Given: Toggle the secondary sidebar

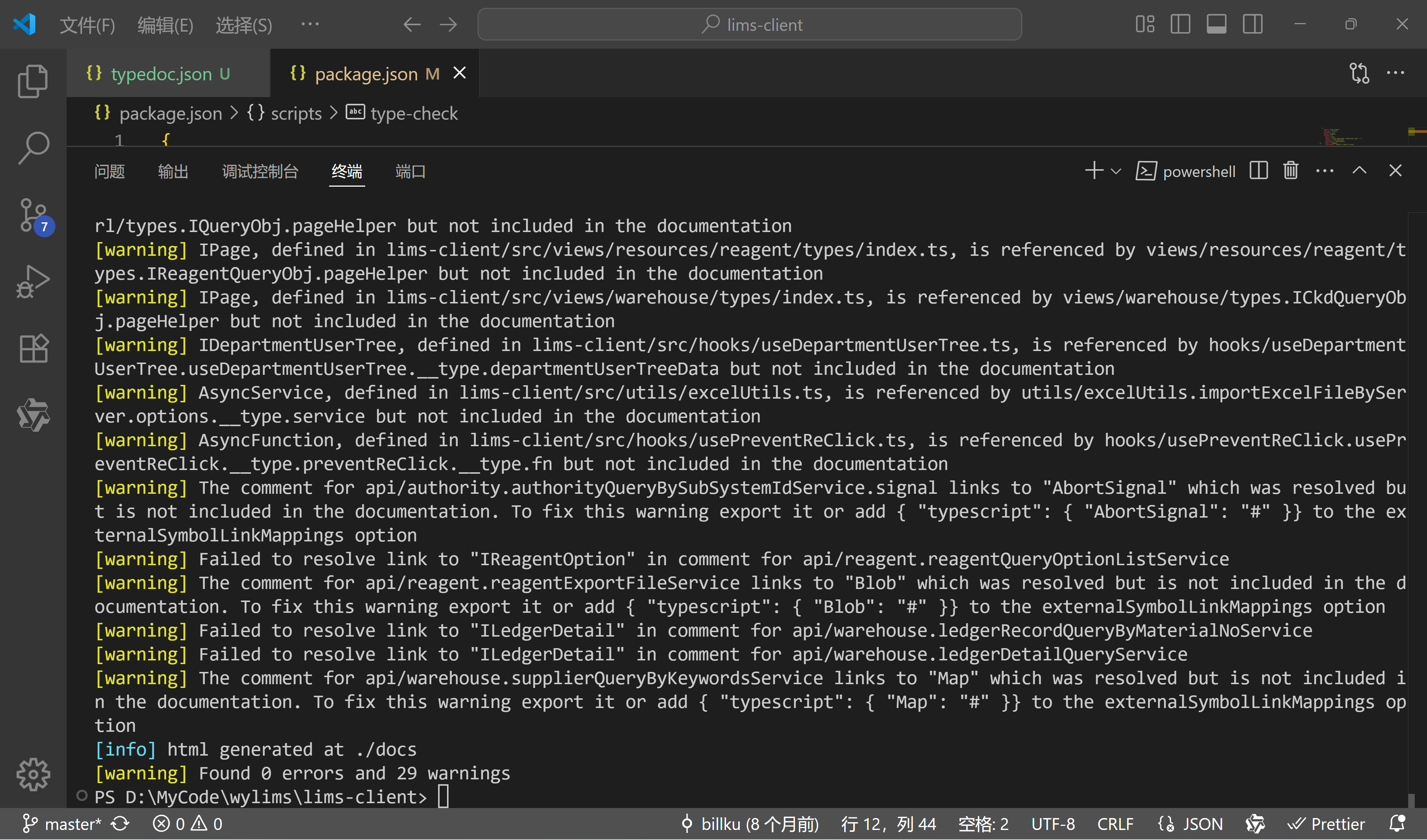Looking at the screenshot, I should (1253, 24).
